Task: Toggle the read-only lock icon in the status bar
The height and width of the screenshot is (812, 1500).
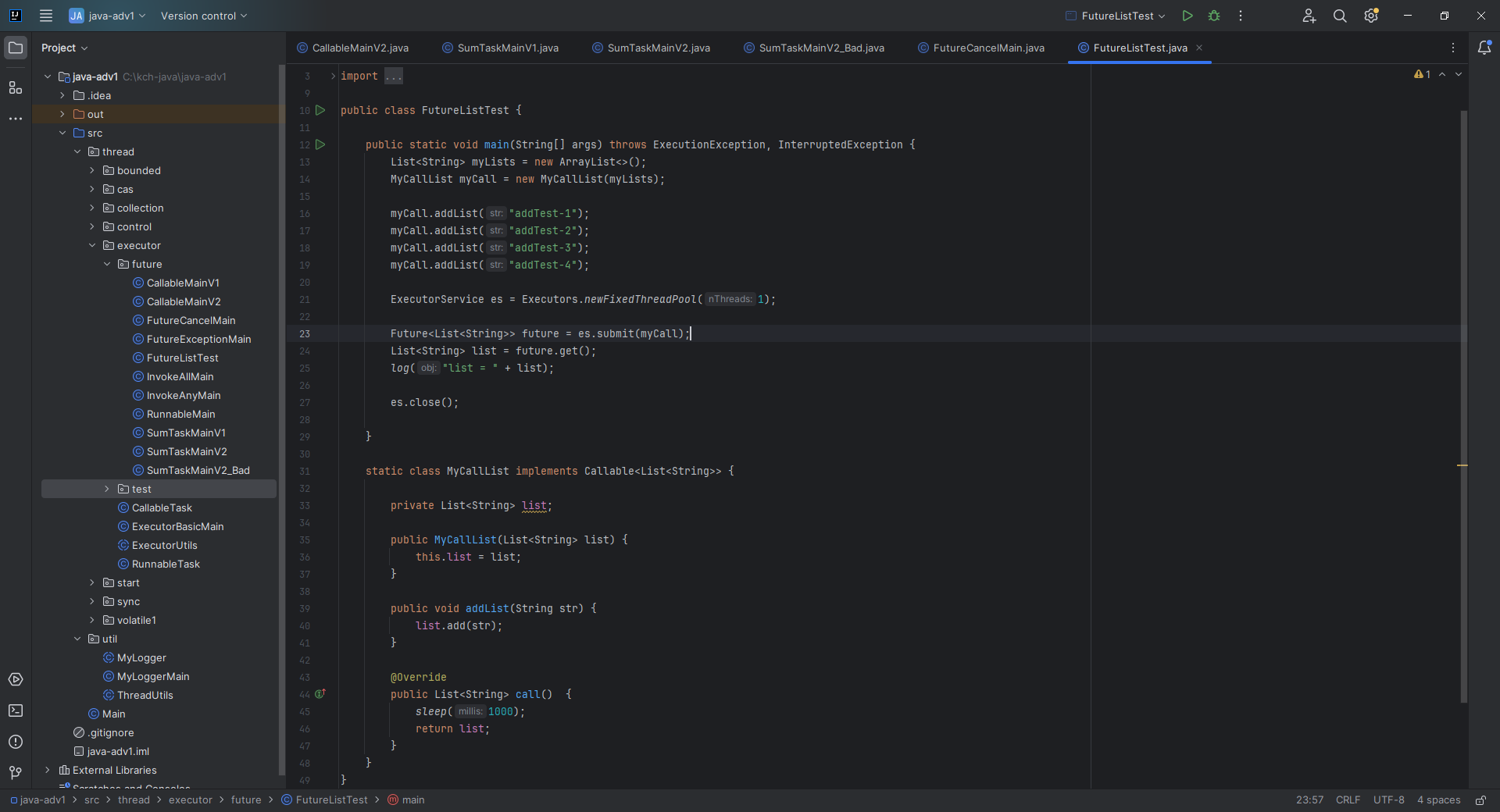Action: 1480,800
